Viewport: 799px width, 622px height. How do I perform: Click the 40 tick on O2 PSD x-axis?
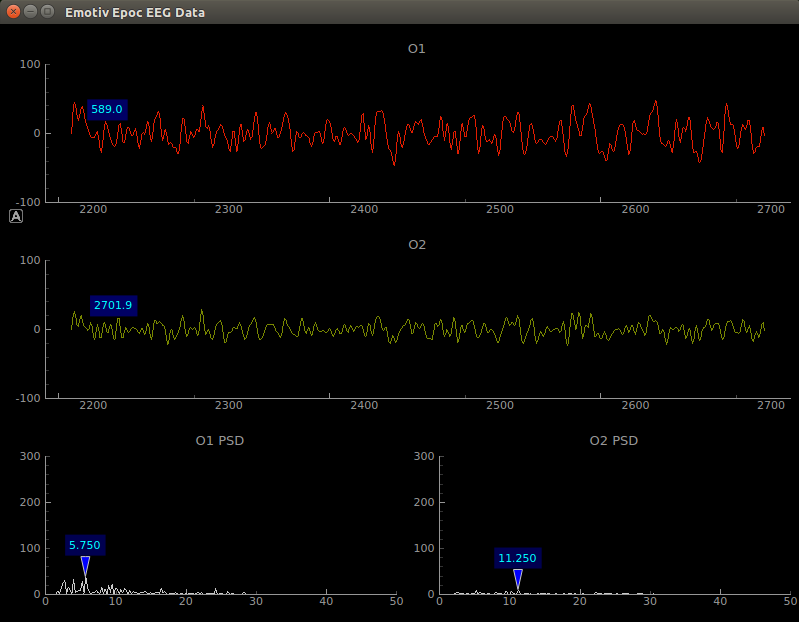tap(720, 601)
